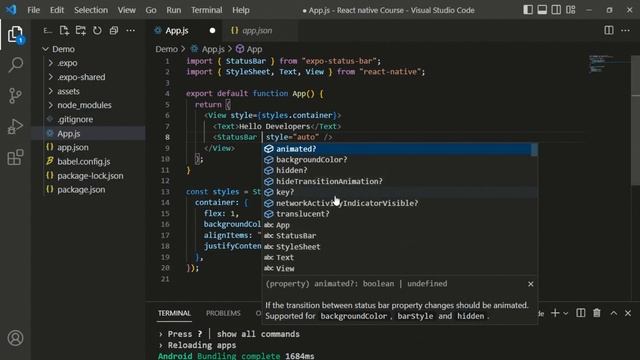Open app.json in the file tree

click(89, 147)
